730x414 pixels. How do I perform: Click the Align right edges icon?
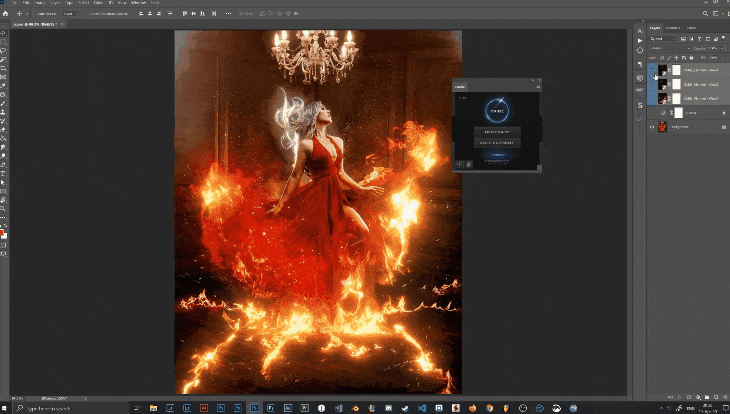159,14
